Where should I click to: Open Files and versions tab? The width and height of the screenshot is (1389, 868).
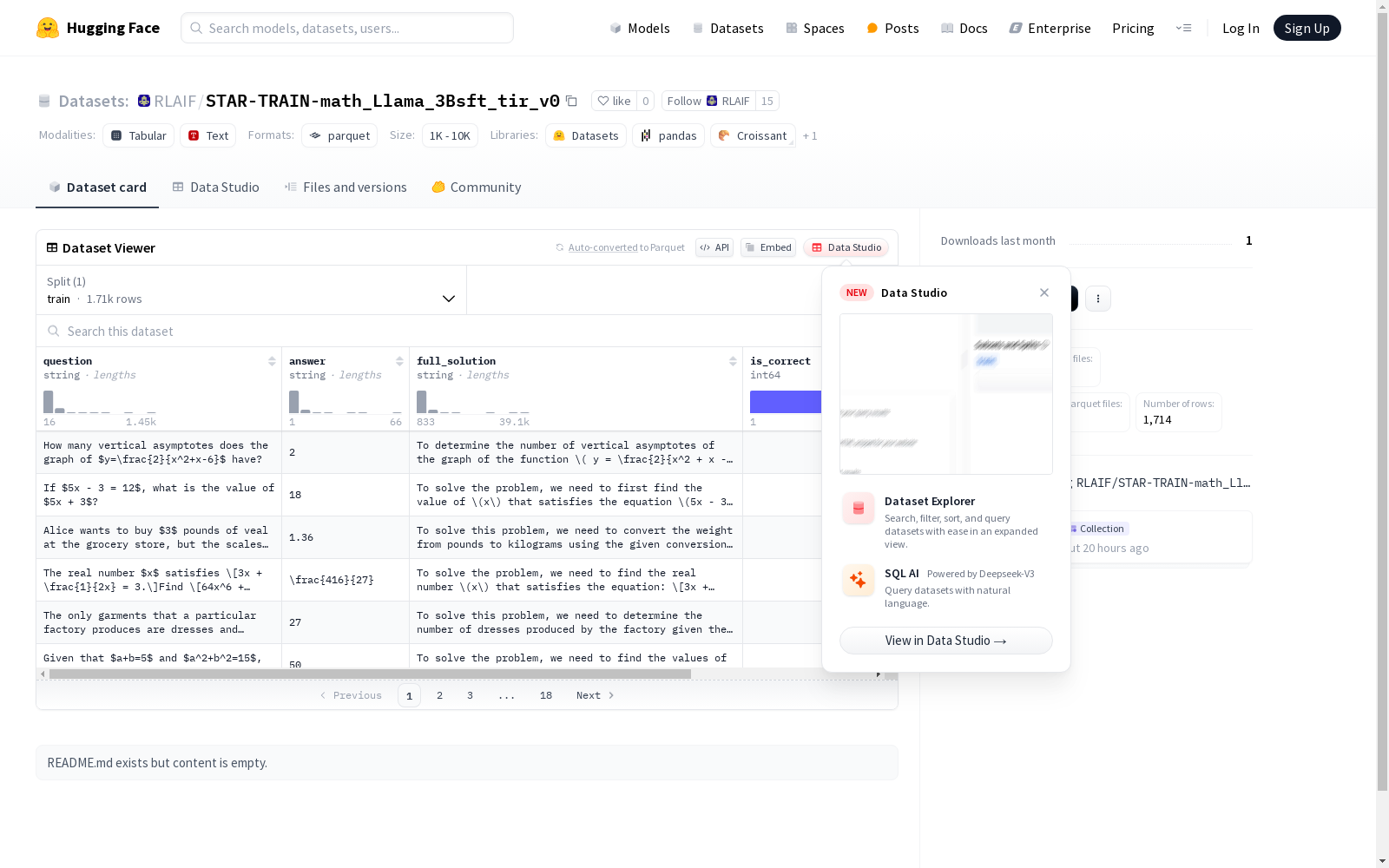346,187
